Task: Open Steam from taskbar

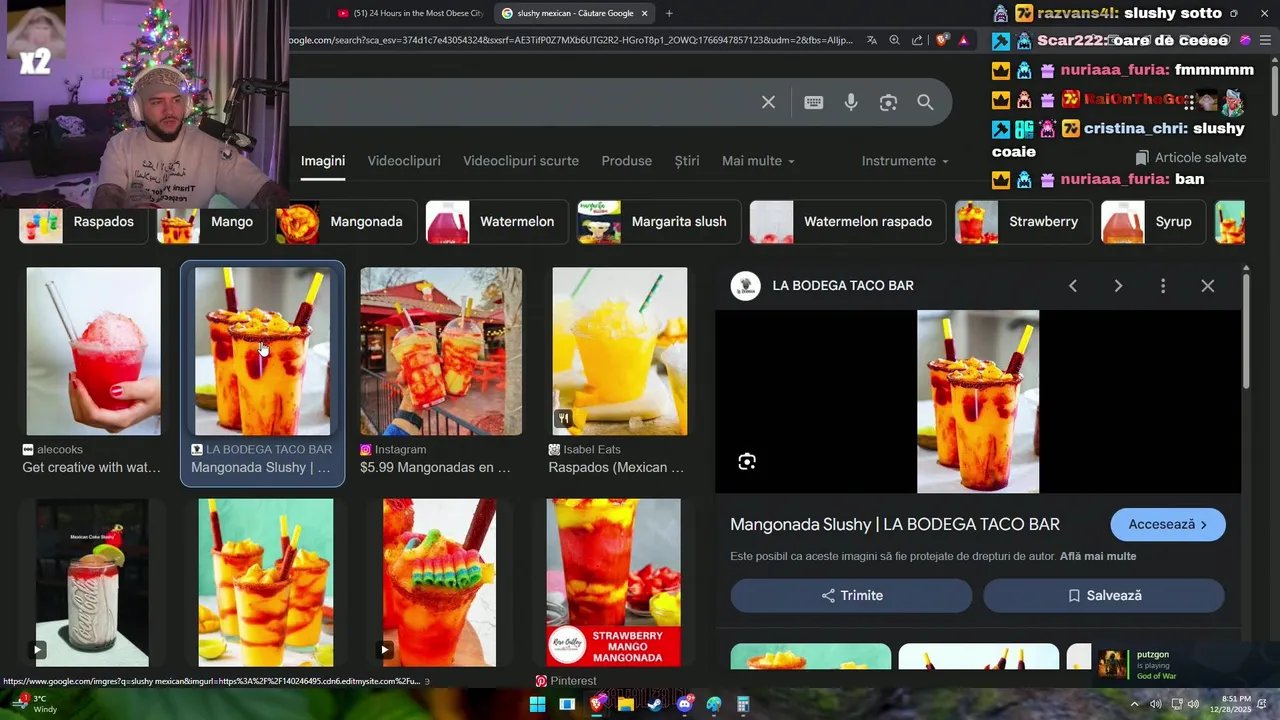Action: click(655, 705)
